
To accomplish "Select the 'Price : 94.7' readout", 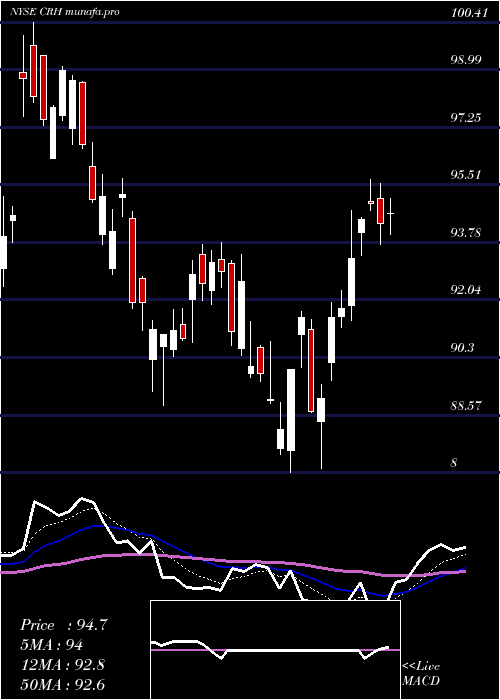I will point(64,625).
